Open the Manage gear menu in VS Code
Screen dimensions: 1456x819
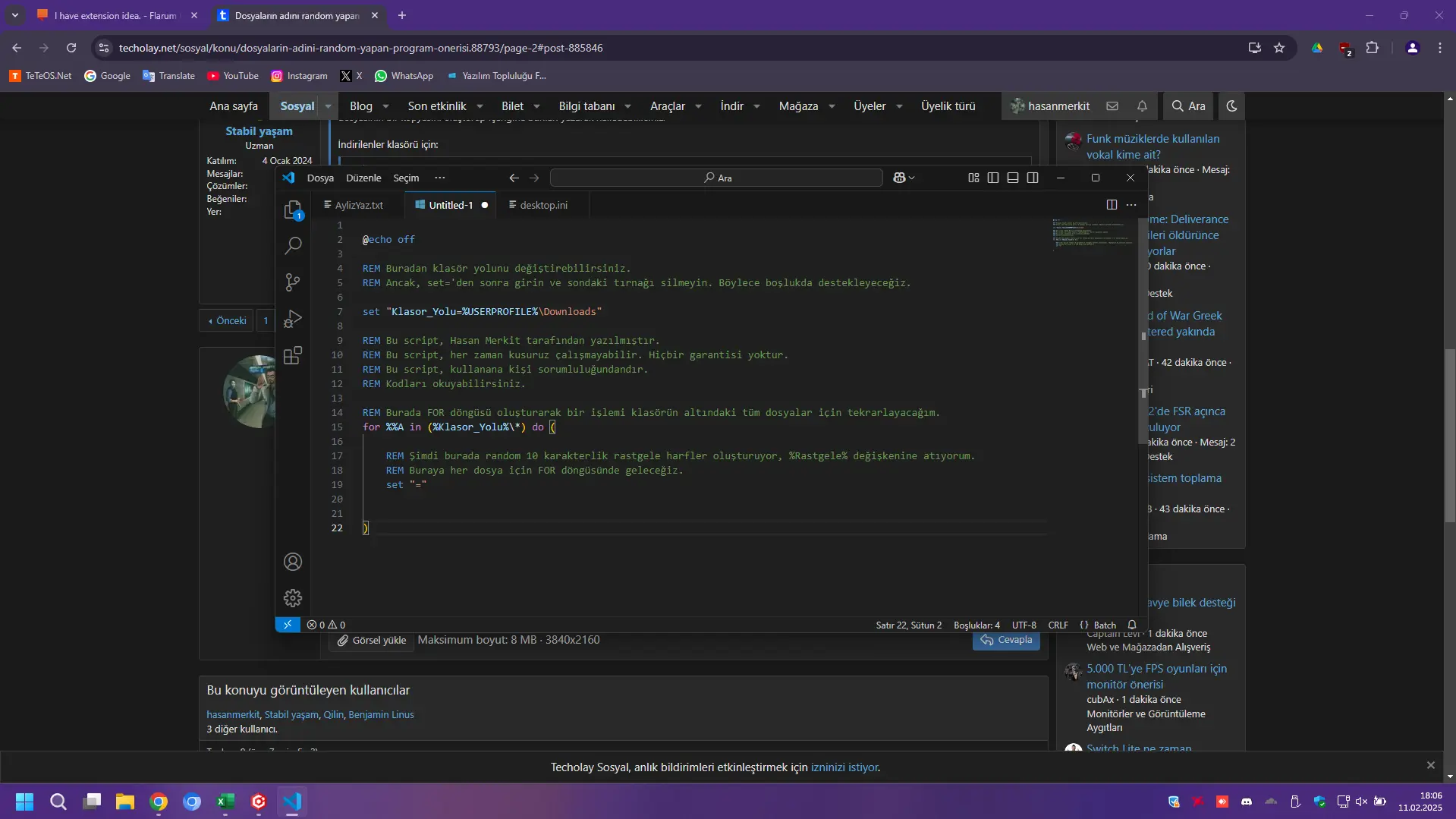293,598
